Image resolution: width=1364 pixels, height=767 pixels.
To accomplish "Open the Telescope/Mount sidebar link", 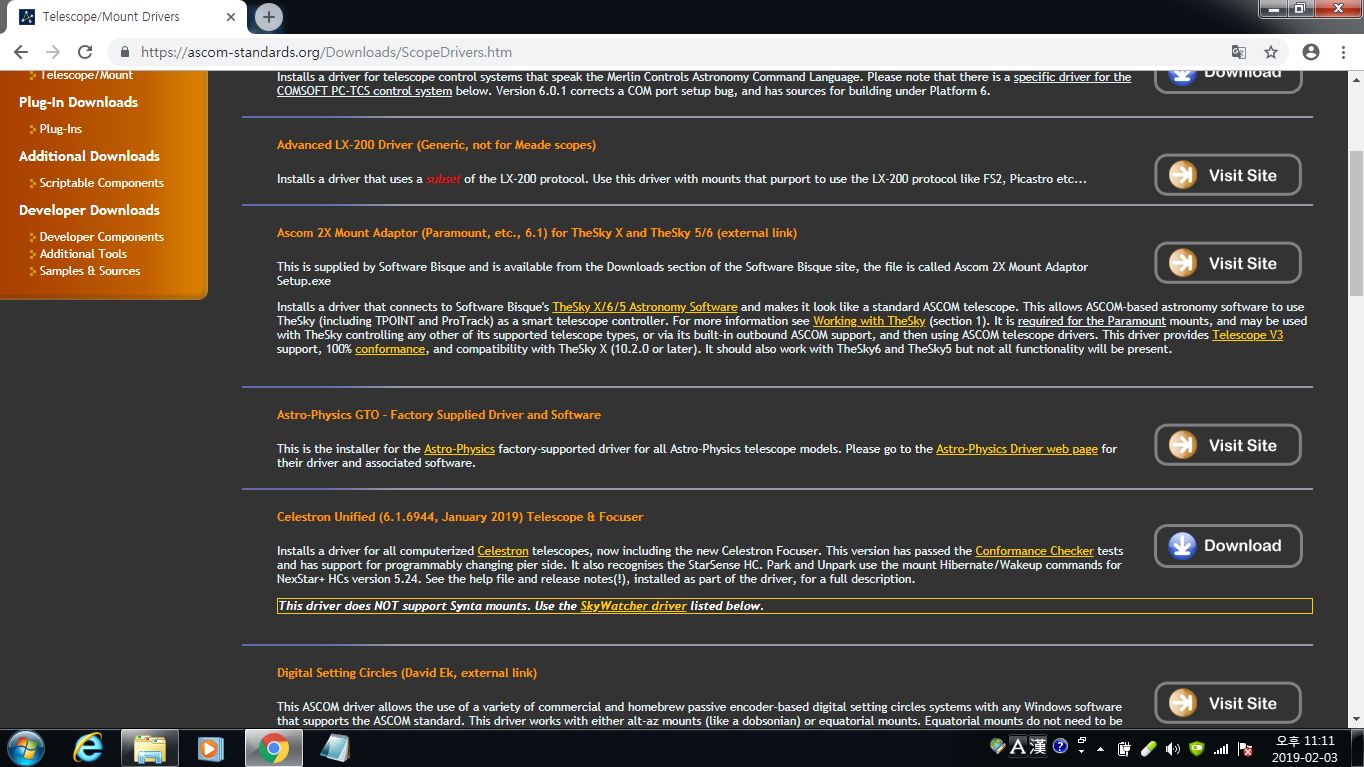I will (x=86, y=75).
